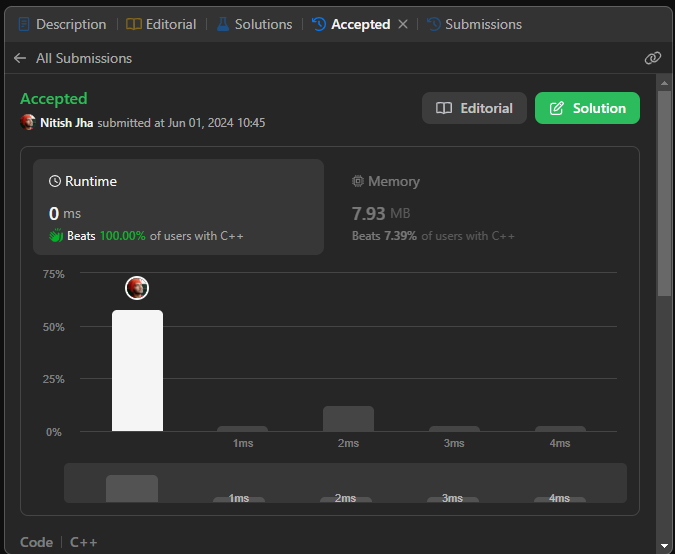675x554 pixels.
Task: Click the 0 ms runtime value
Action: pyautogui.click(x=65, y=214)
